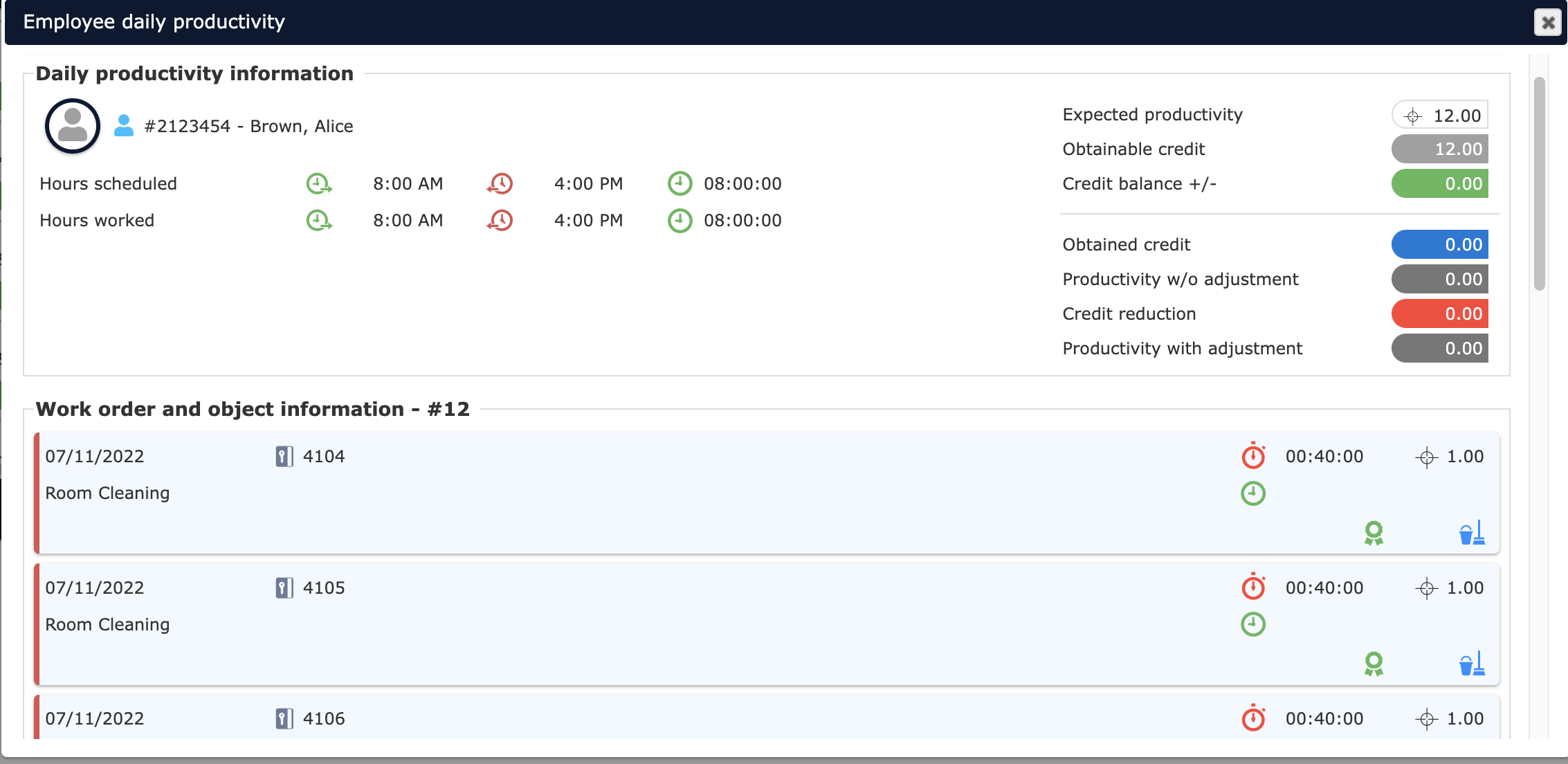Screen dimensions: 1568x764
Task: Click the employee avatar photo placeholder
Action: 73,126
